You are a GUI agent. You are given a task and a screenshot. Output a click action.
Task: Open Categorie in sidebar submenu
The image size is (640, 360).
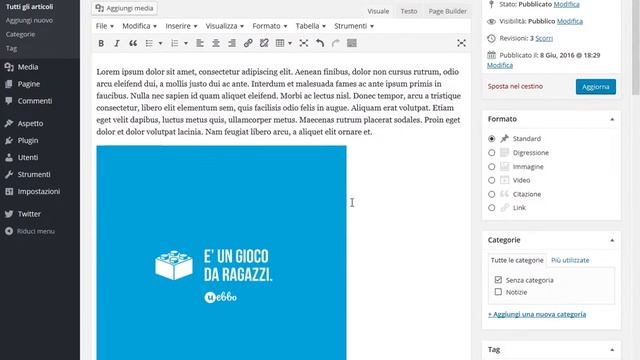[x=20, y=34]
